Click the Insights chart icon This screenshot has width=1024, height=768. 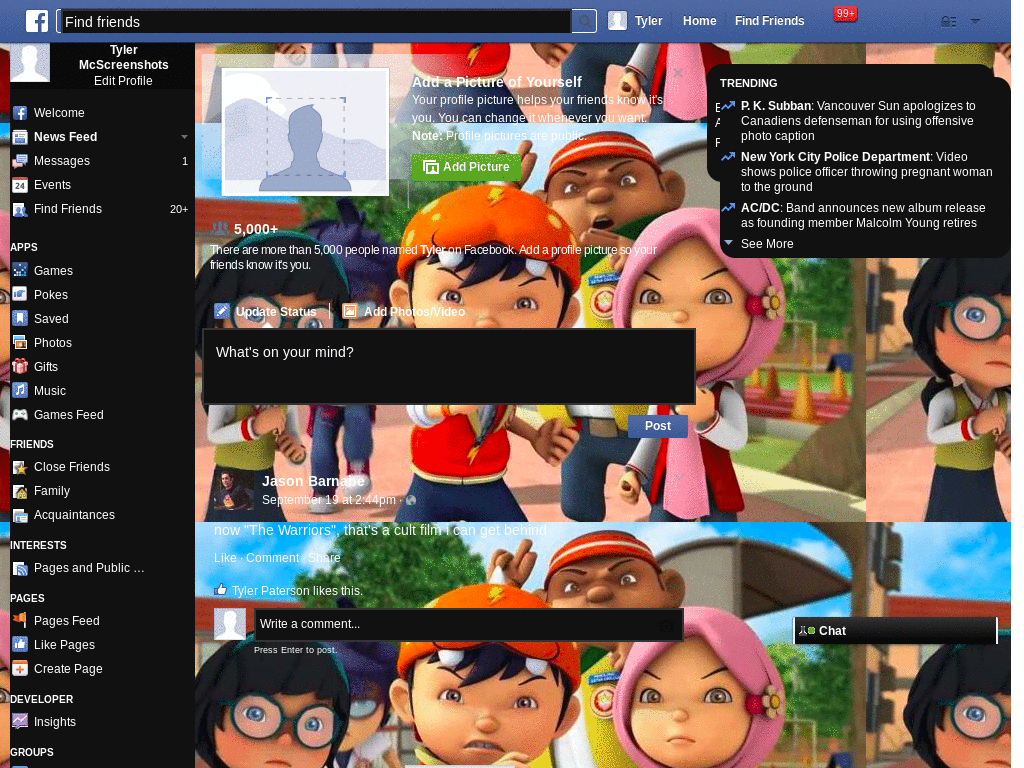point(20,722)
